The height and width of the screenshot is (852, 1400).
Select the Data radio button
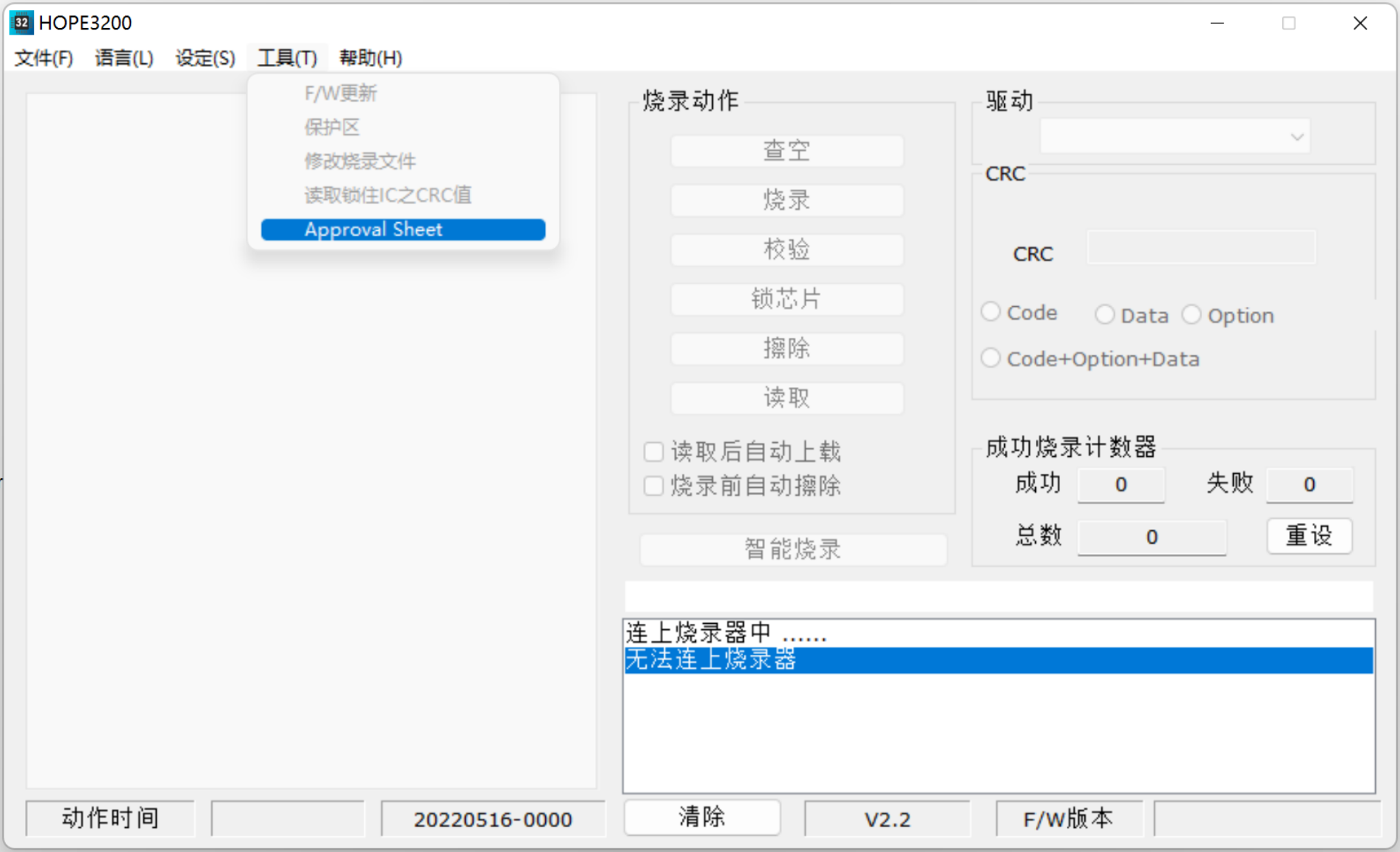click(x=1104, y=315)
